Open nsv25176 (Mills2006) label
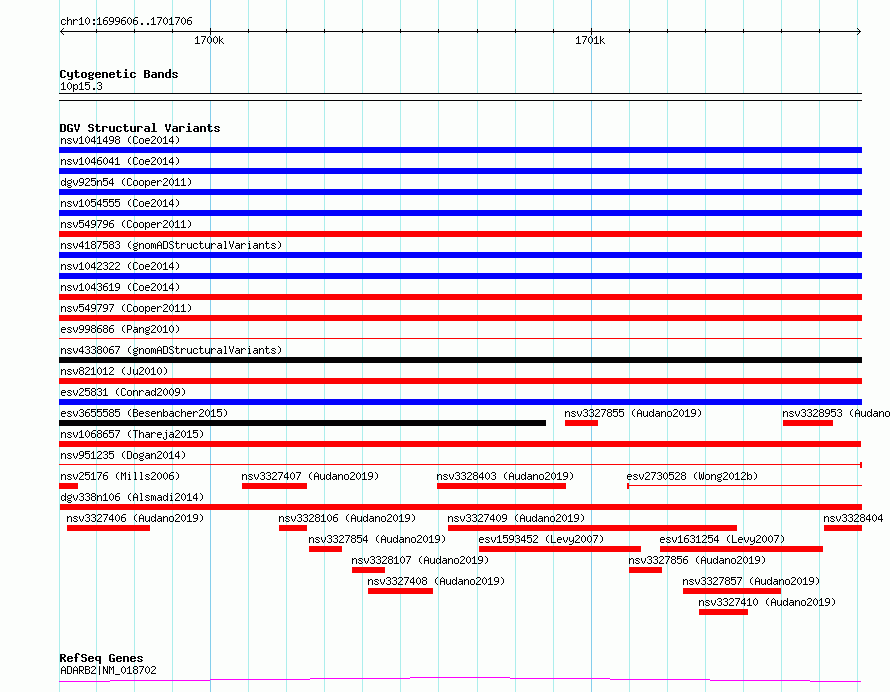 pos(120,476)
